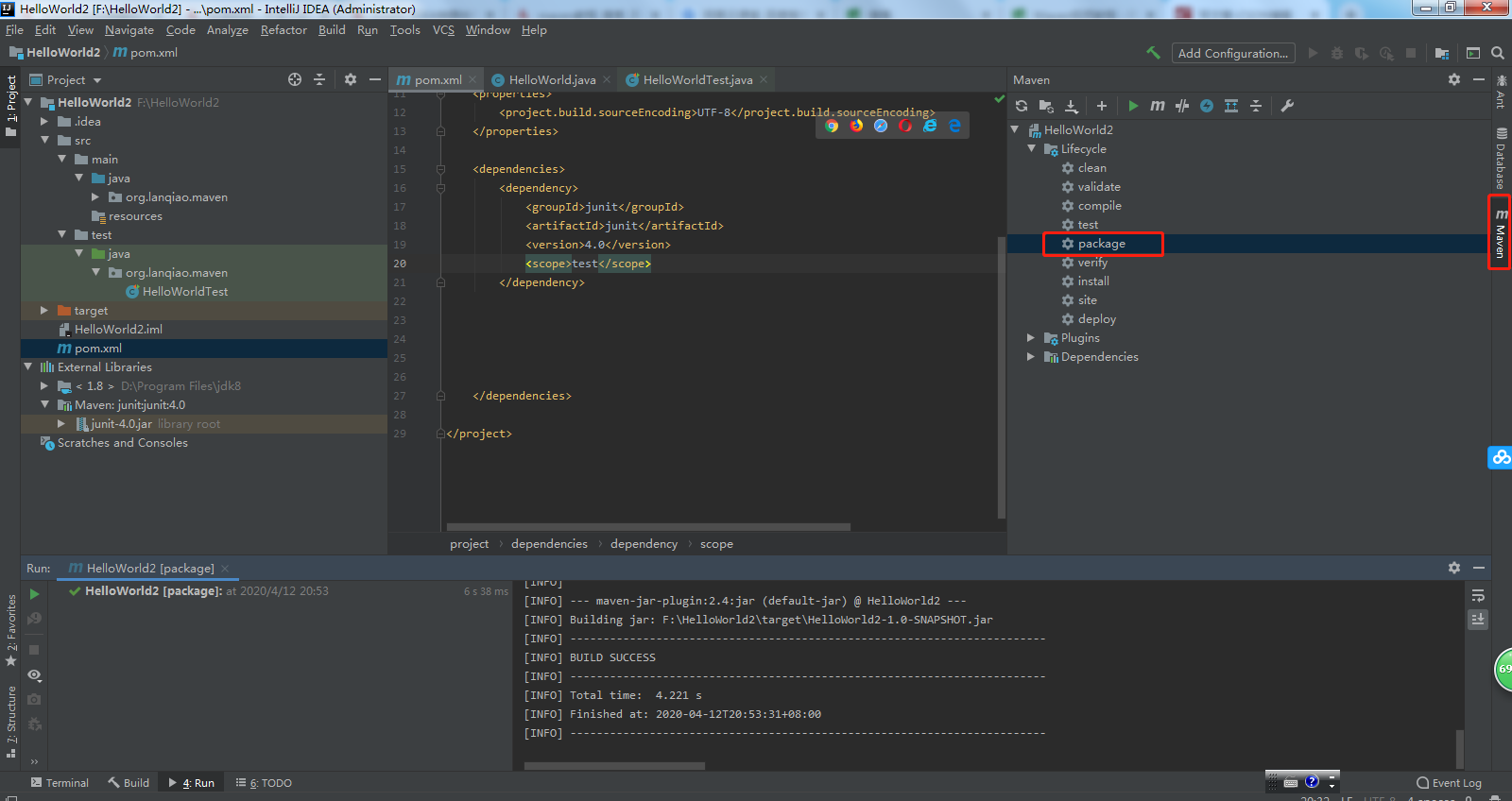Click Execute Maven Goal 'm' icon
The width and height of the screenshot is (1512, 801).
click(1158, 106)
